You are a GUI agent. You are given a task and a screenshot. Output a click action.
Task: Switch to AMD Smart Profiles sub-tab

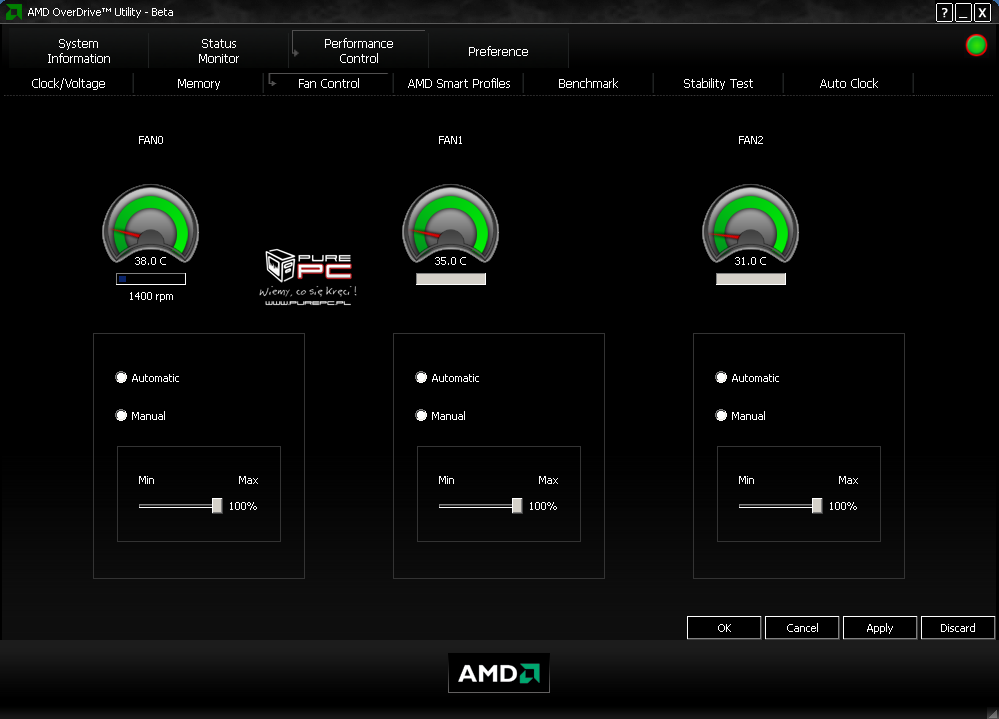459,83
